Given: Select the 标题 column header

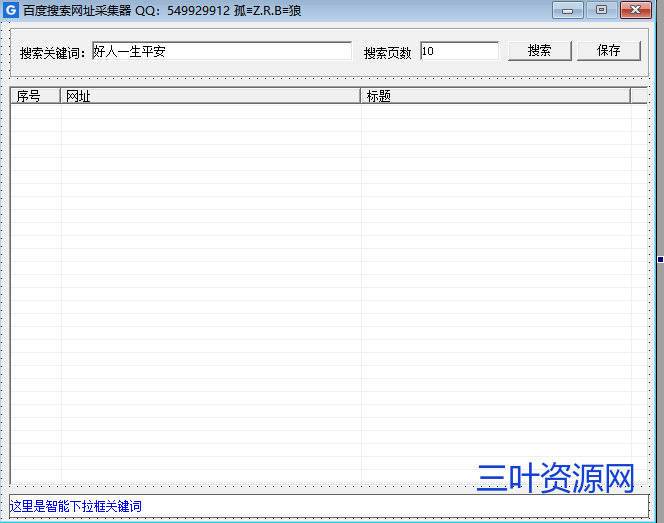Looking at the screenshot, I should (x=495, y=96).
